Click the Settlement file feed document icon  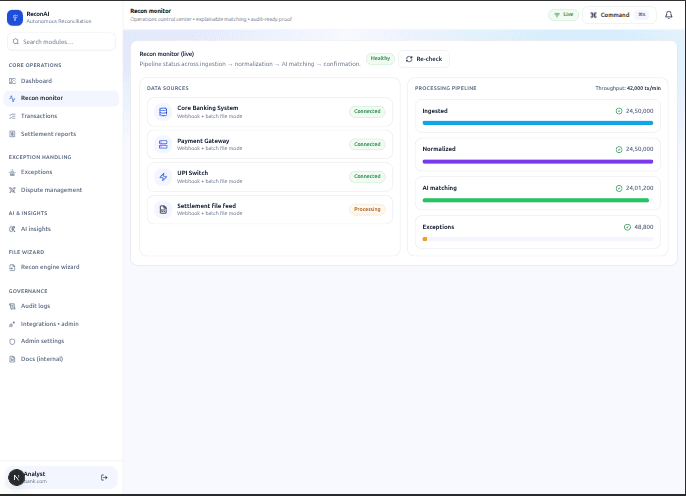tap(163, 210)
